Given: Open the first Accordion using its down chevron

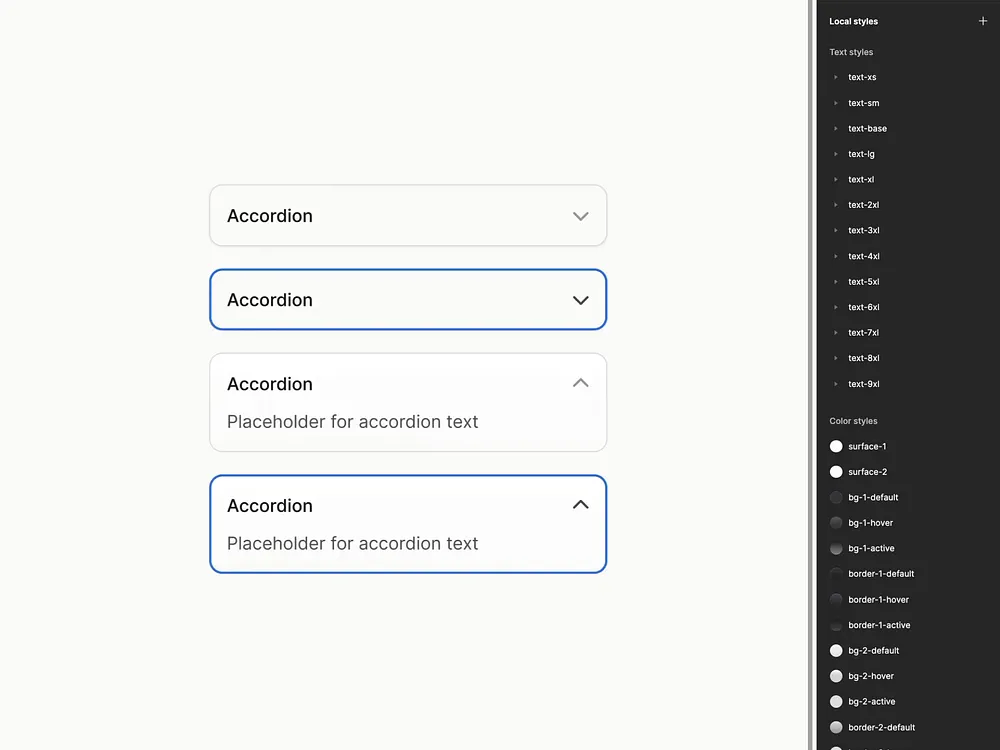Looking at the screenshot, I should (581, 215).
